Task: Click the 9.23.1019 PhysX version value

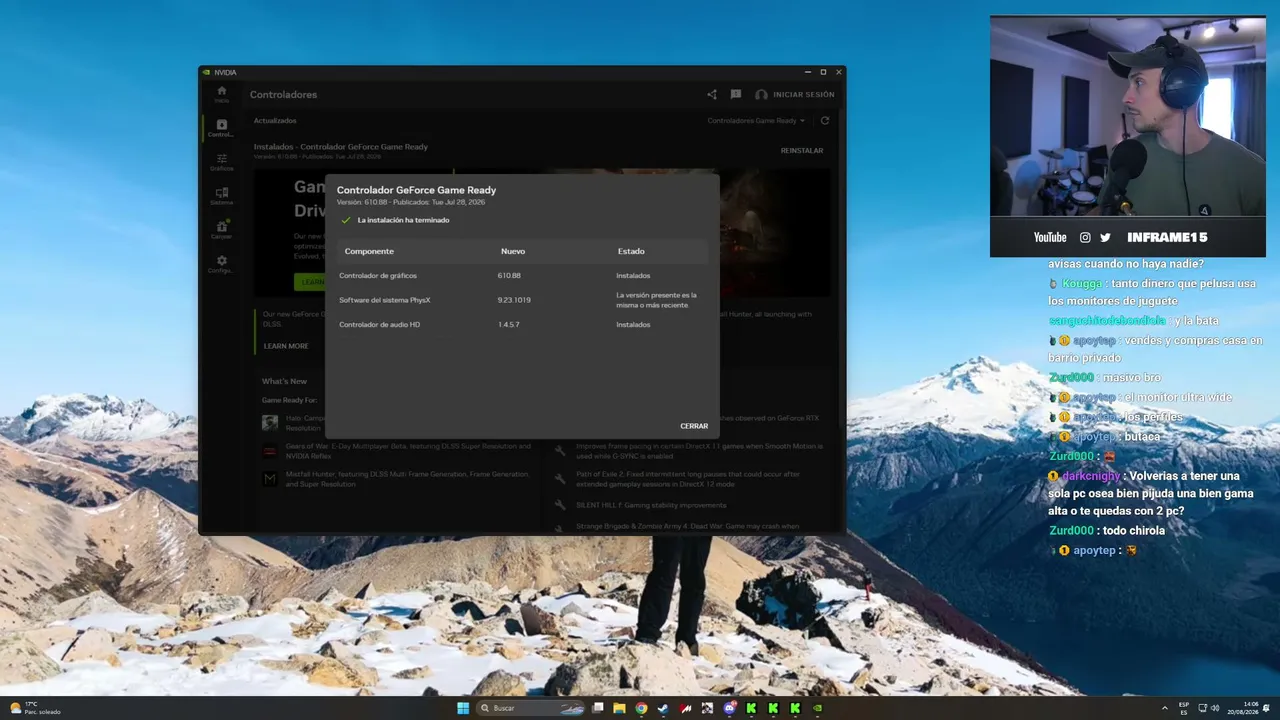Action: pos(514,300)
